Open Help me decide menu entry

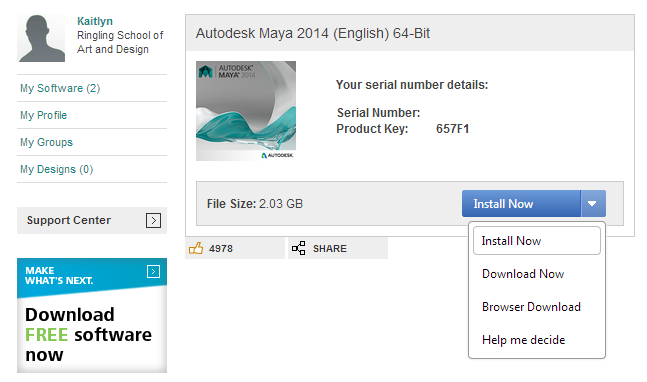[523, 340]
